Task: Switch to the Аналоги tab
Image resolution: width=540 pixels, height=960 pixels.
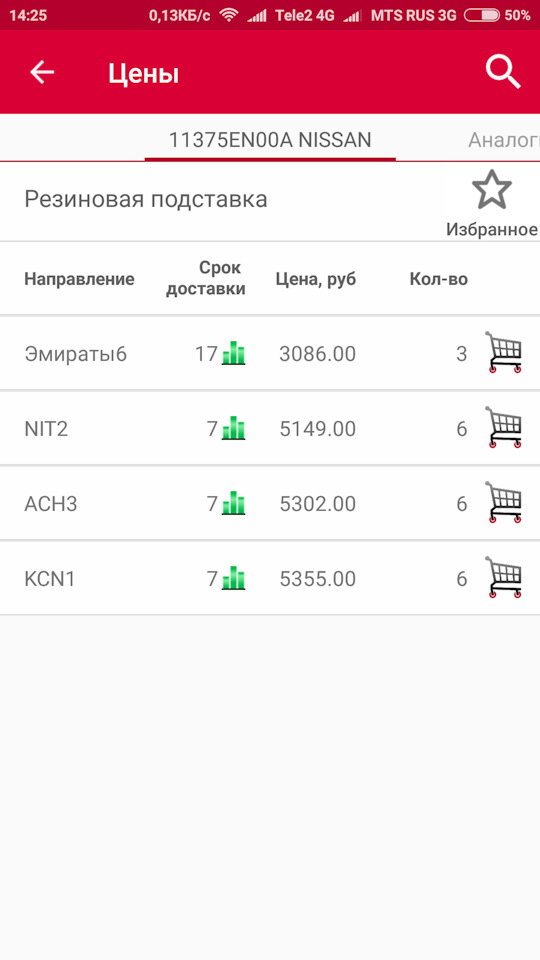Action: (504, 140)
